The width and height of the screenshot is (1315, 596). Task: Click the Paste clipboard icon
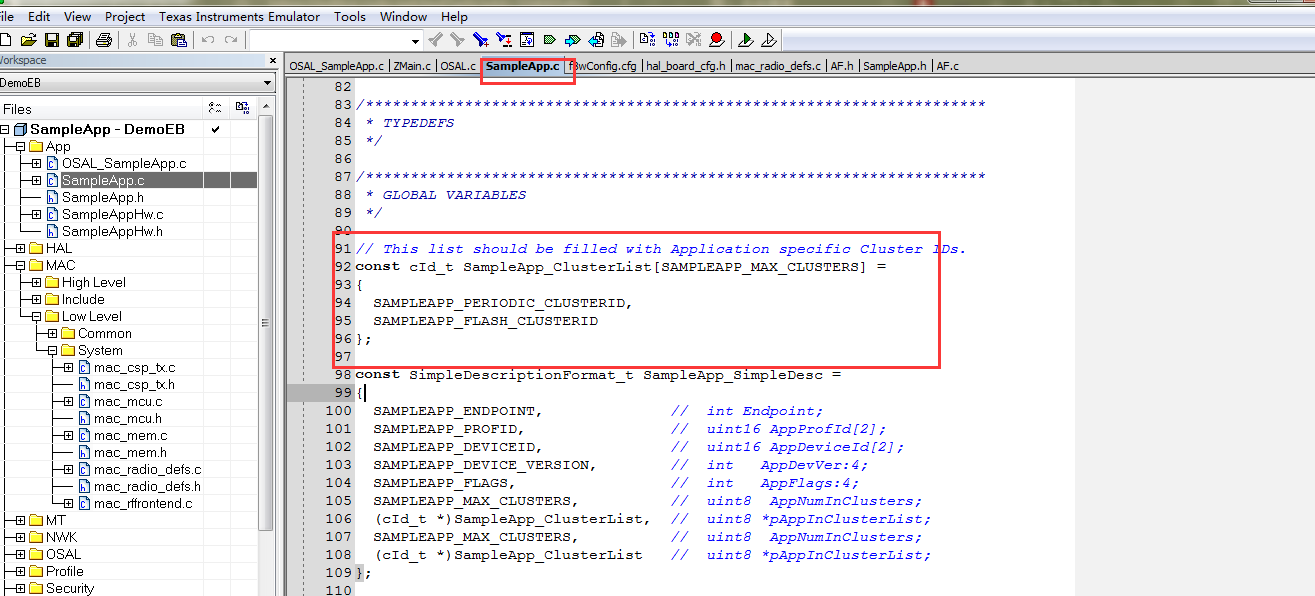(x=179, y=40)
